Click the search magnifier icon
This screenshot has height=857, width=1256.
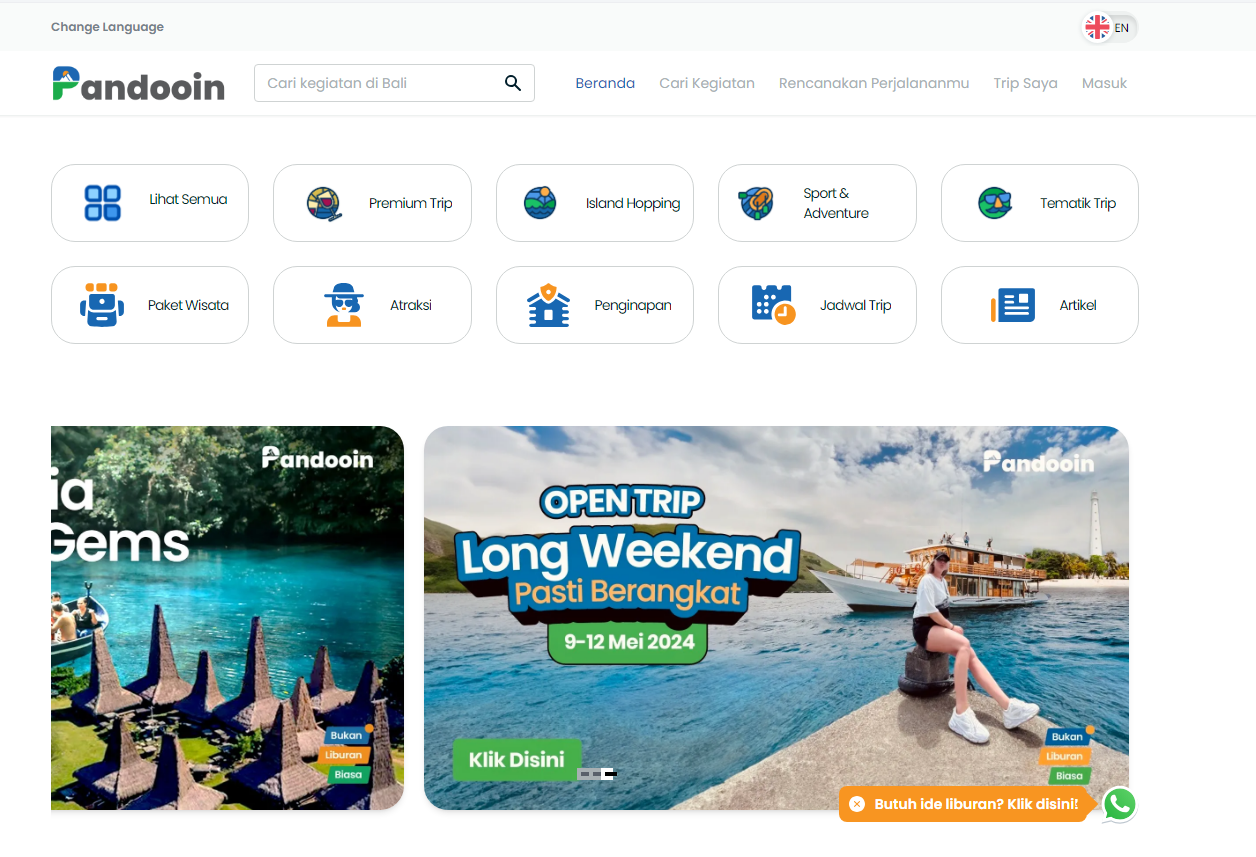click(x=513, y=83)
